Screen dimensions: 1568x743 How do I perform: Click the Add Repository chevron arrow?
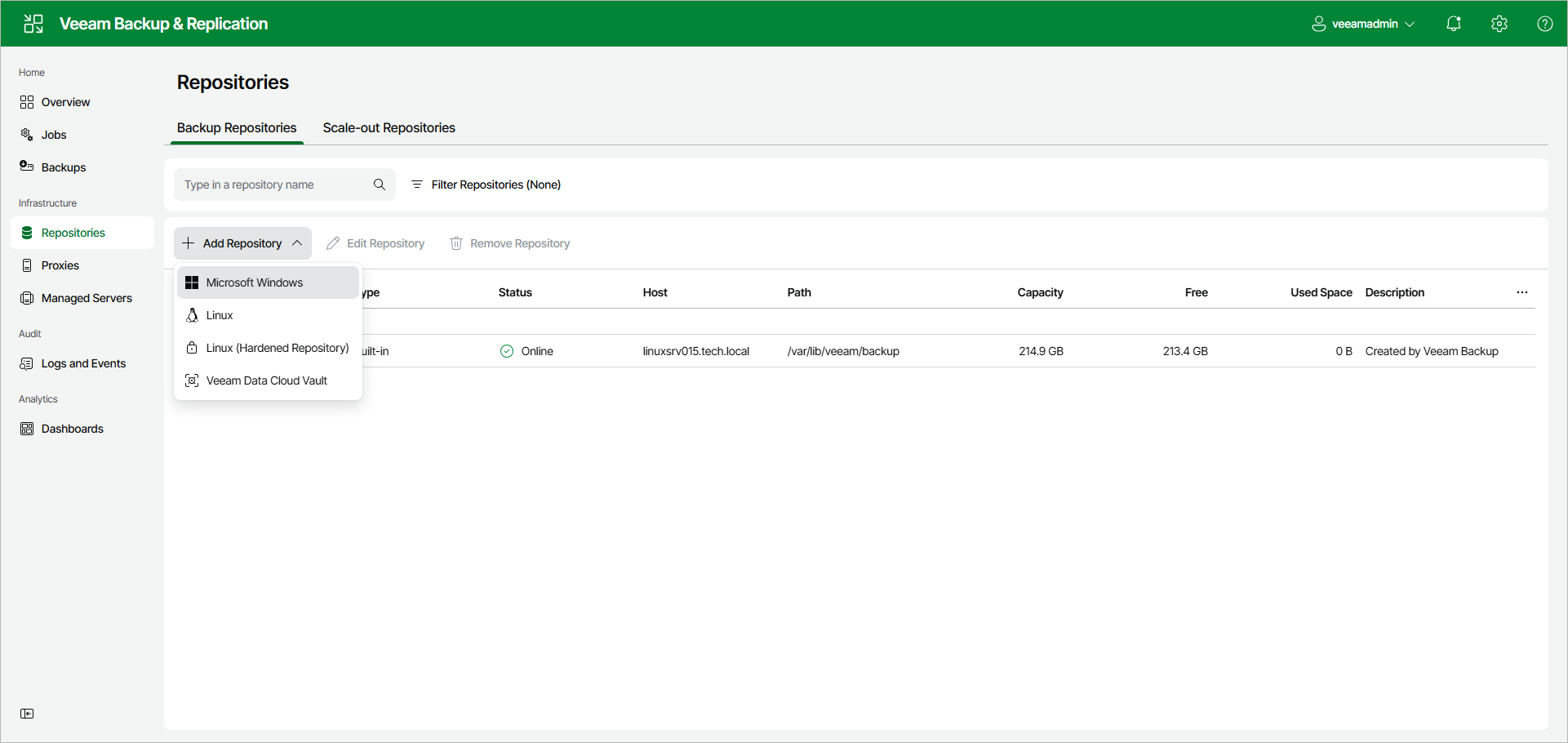[297, 243]
